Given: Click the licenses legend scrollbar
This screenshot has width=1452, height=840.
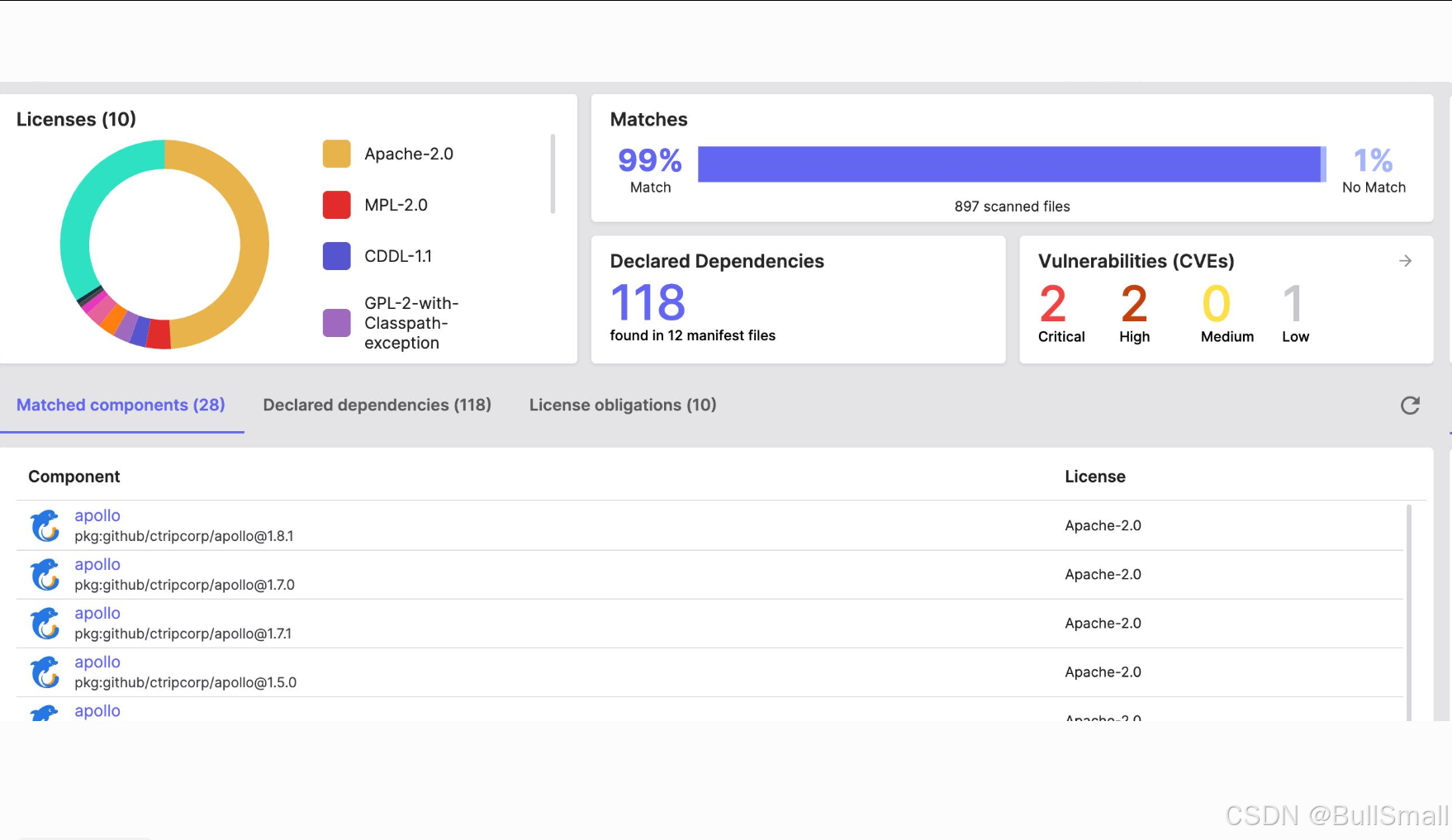Looking at the screenshot, I should tap(553, 173).
